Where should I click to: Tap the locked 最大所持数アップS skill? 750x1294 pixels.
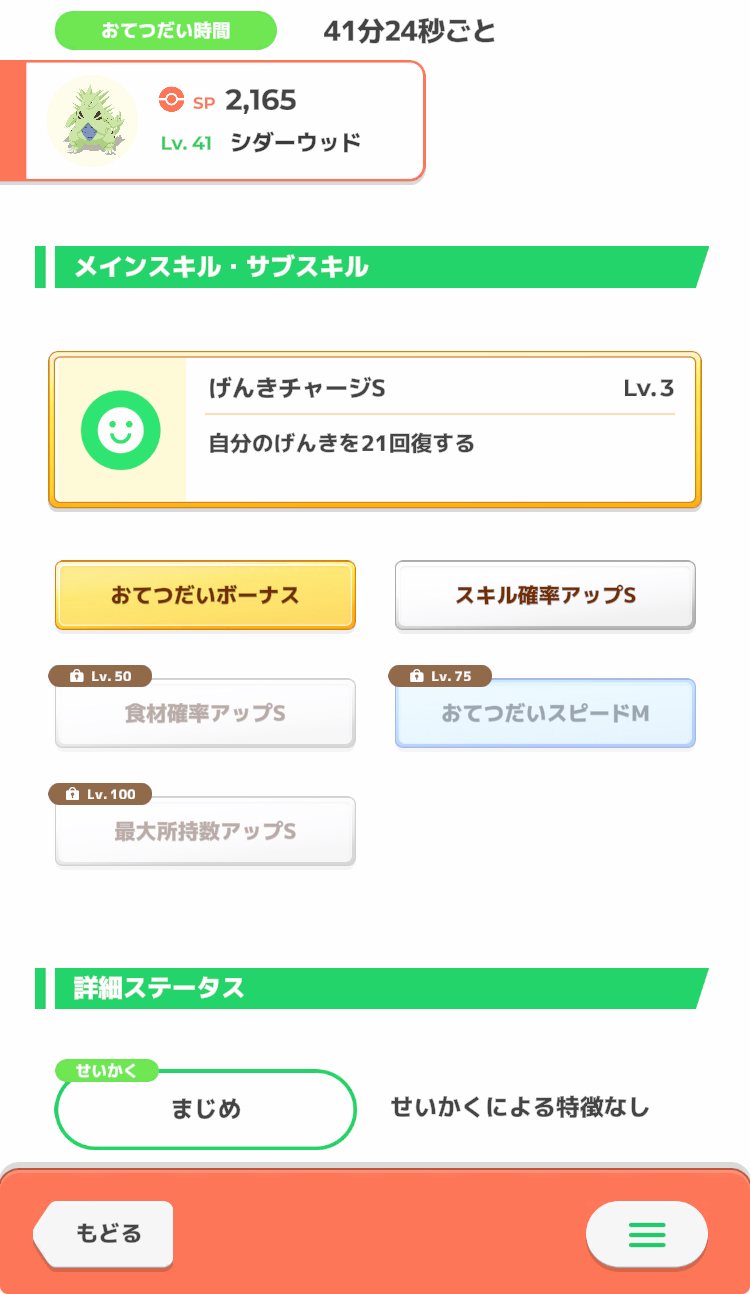tap(205, 832)
